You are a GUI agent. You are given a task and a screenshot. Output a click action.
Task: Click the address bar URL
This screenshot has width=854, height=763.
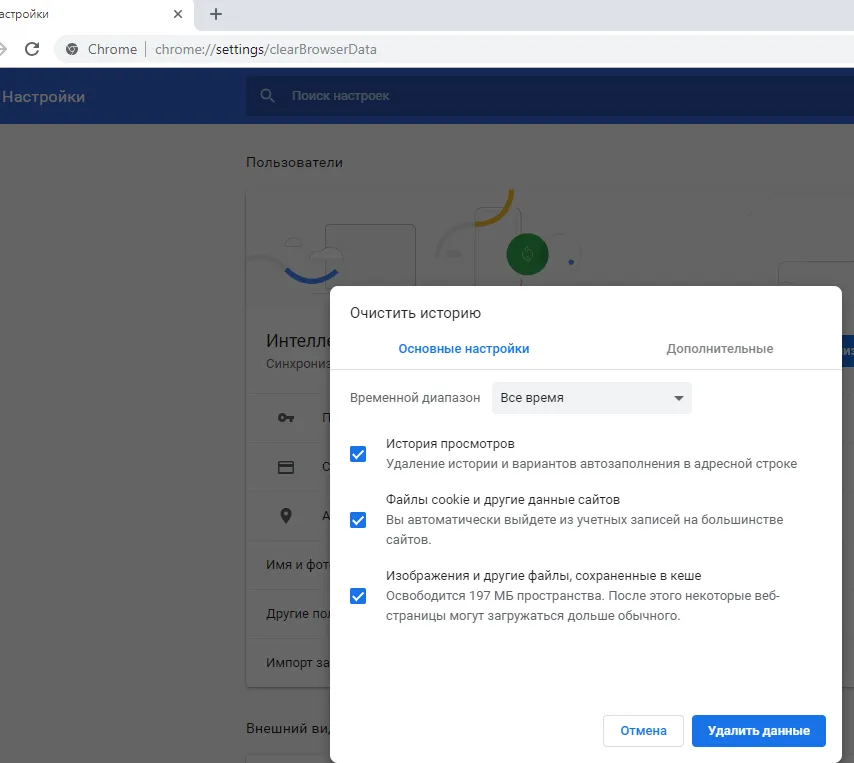point(266,49)
